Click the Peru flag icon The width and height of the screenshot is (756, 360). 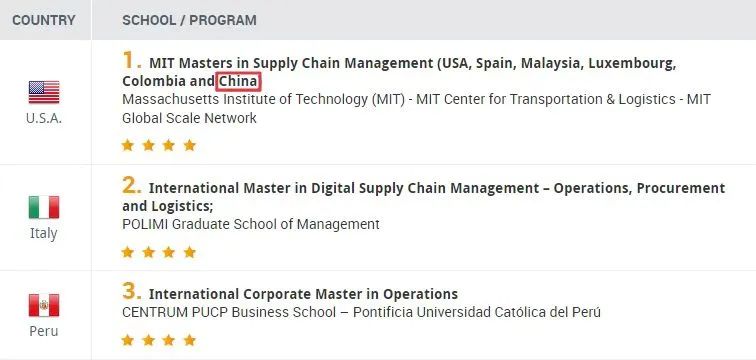pyautogui.click(x=44, y=305)
